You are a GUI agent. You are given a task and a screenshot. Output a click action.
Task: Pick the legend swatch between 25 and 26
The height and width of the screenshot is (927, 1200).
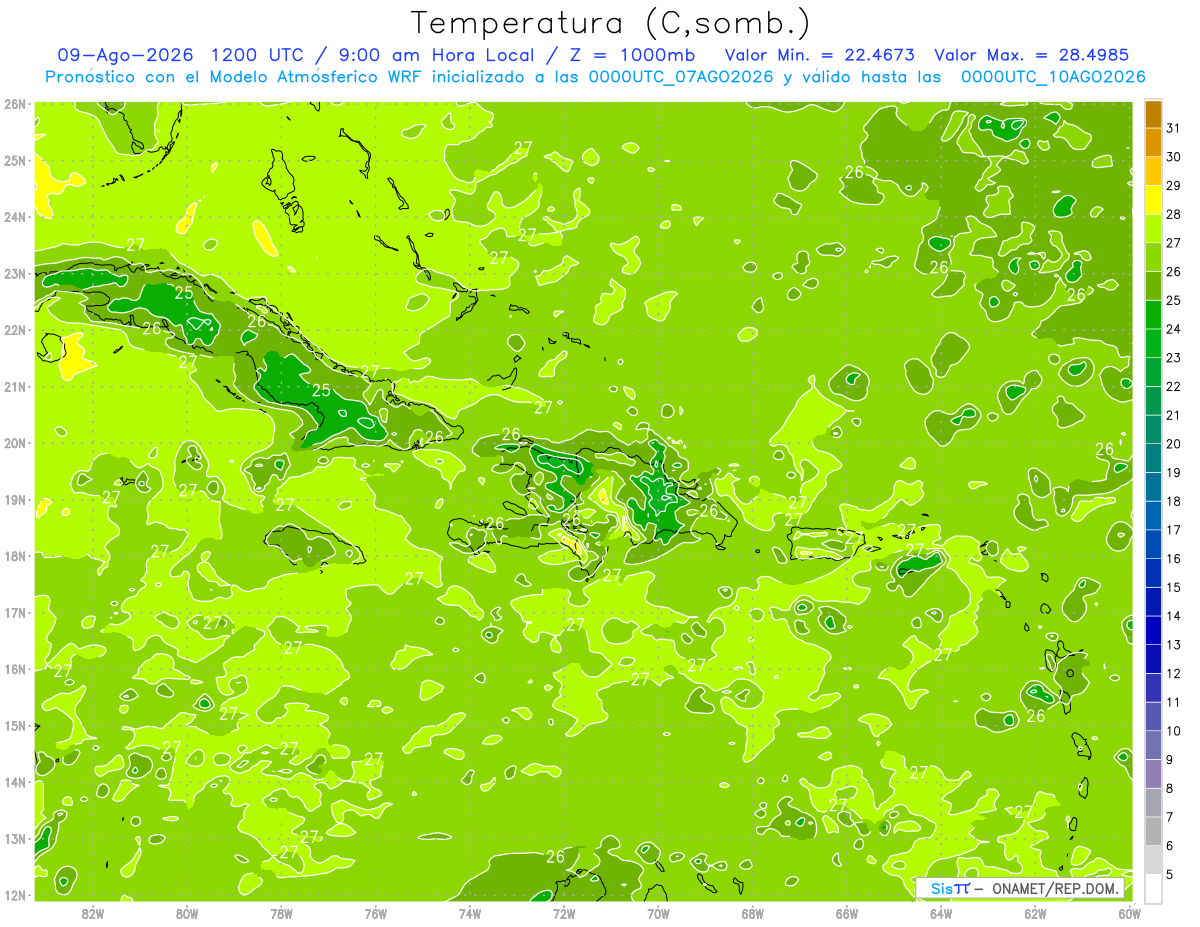pos(1153,285)
